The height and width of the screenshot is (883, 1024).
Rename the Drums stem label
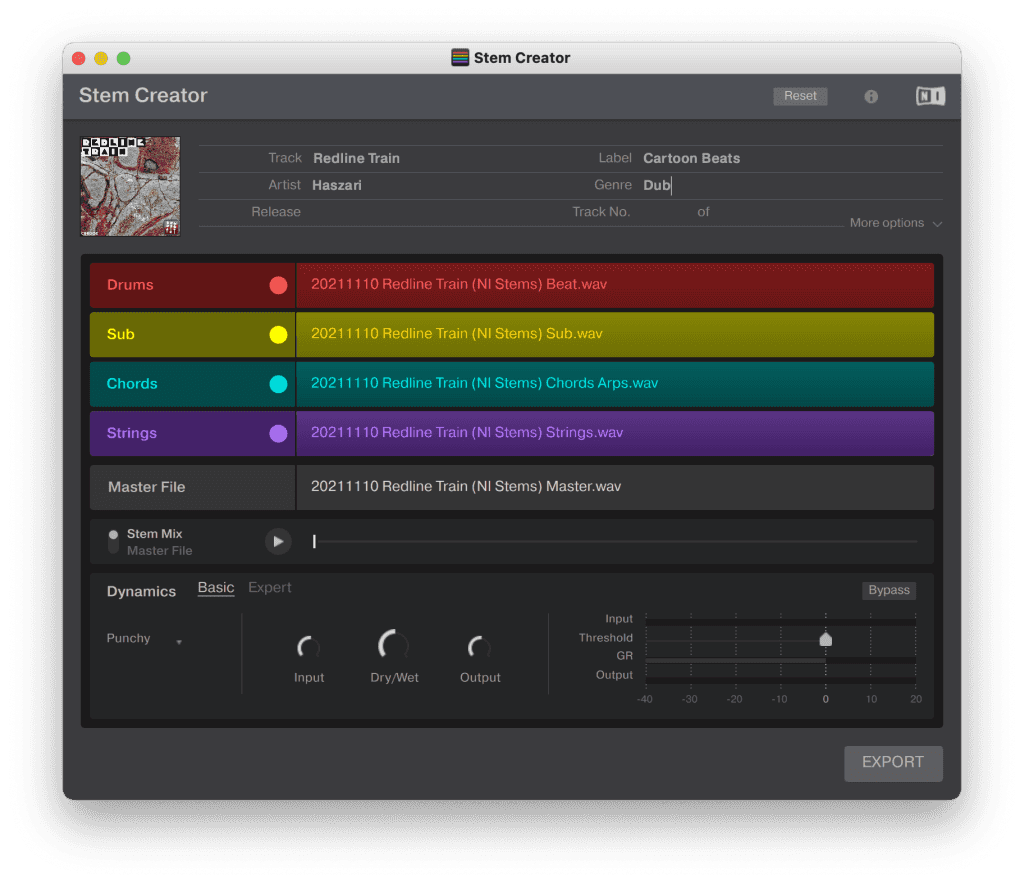point(130,285)
